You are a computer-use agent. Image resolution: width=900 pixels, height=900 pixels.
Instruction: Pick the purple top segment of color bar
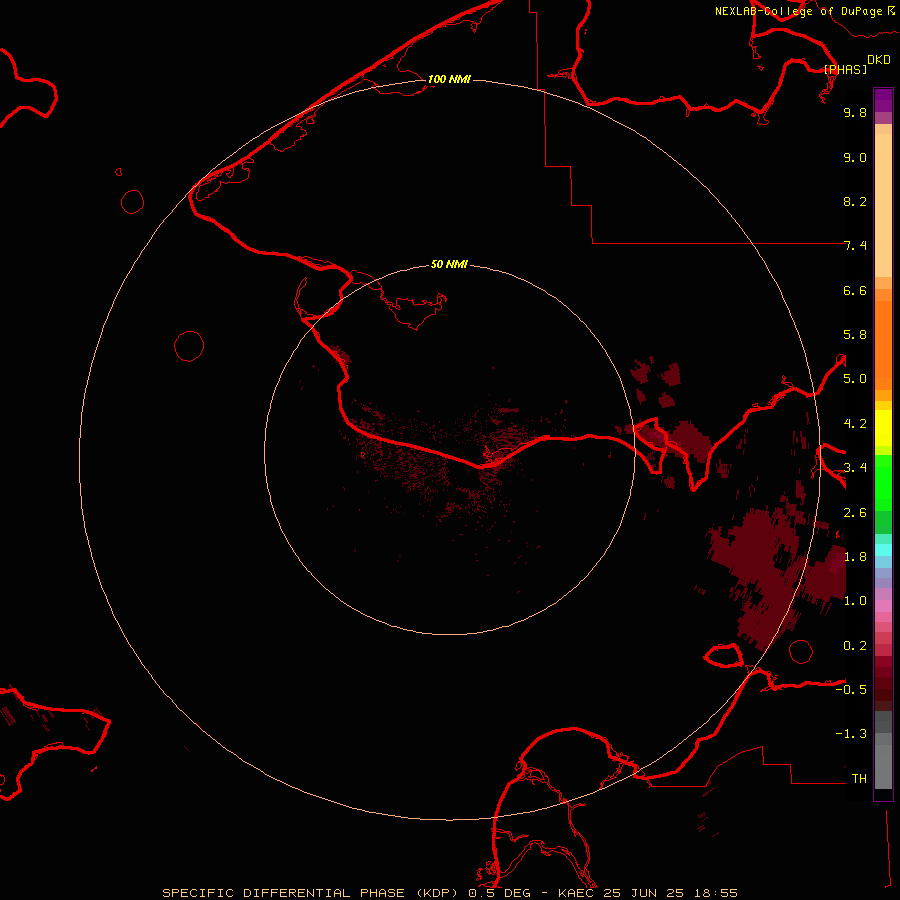tap(883, 100)
